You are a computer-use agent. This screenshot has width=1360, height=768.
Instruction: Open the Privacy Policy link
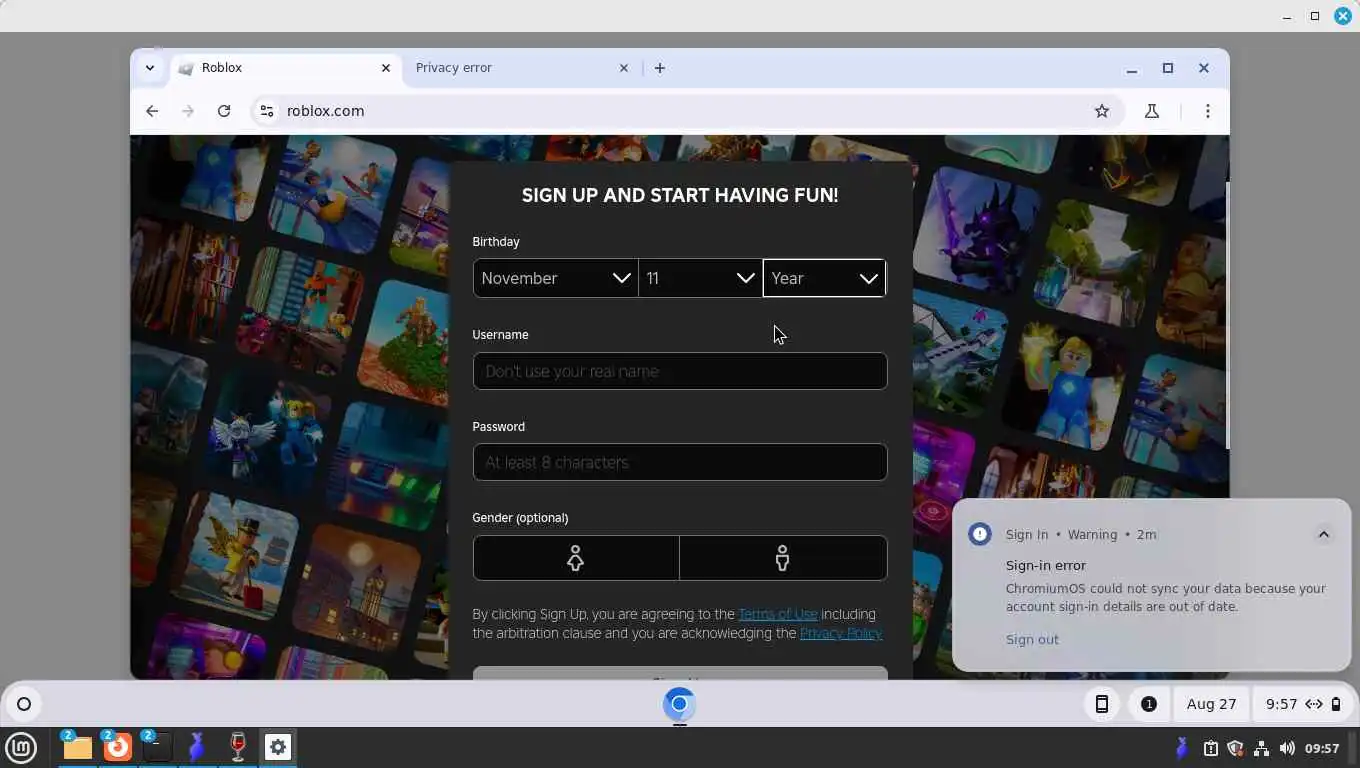841,633
